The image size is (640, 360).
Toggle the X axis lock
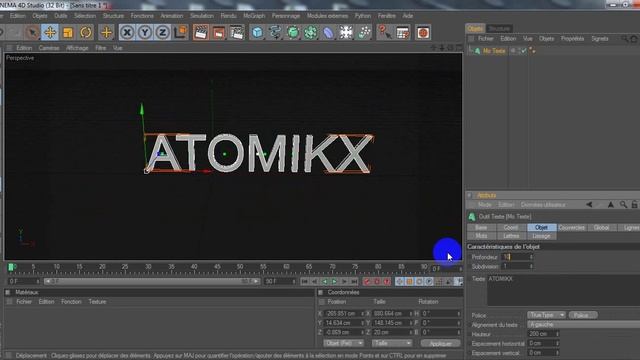[127, 32]
